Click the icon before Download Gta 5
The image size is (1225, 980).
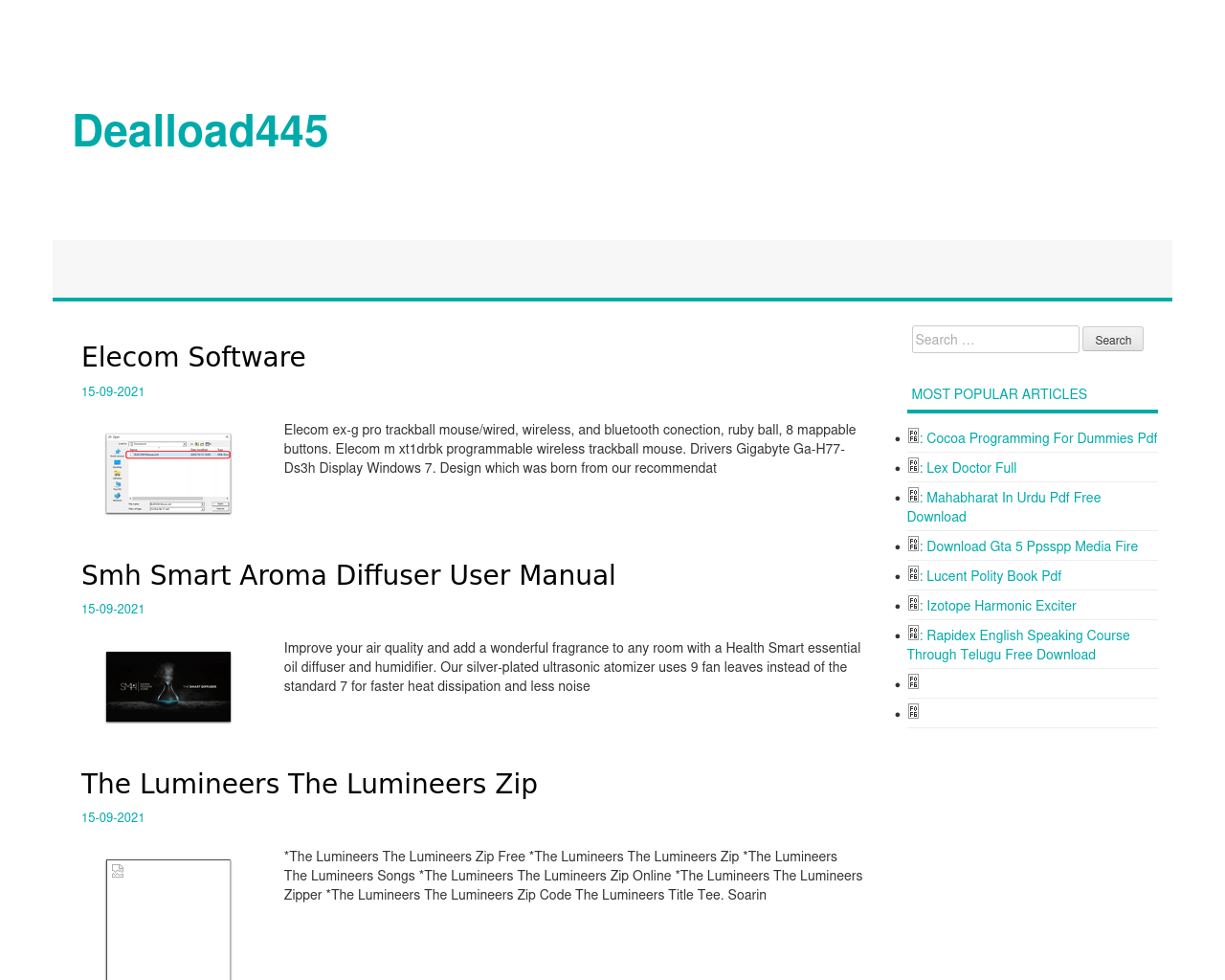point(913,545)
